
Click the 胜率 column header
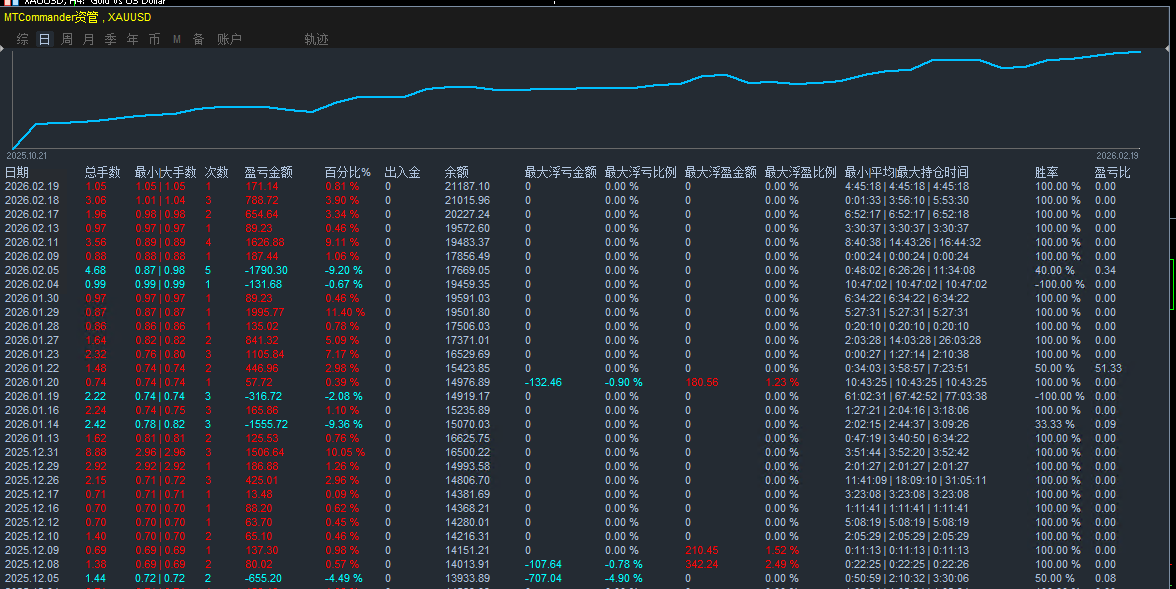tap(1047, 173)
